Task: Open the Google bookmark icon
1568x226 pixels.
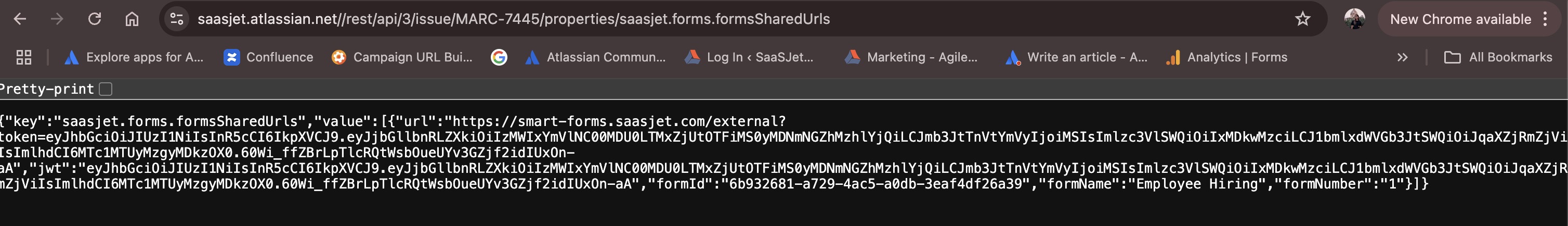Action: (x=499, y=57)
